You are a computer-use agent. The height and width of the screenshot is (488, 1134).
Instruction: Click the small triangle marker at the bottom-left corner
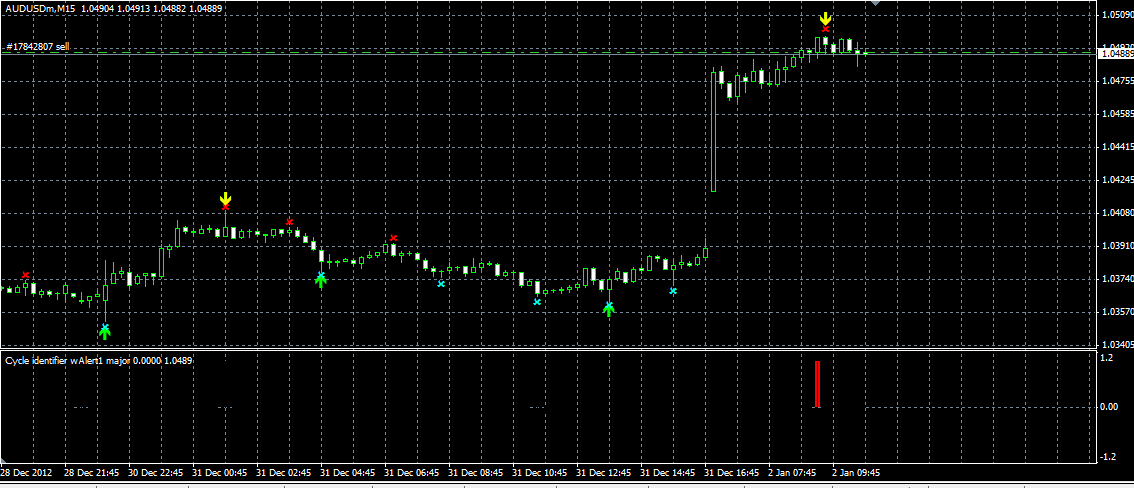click(x=4, y=461)
